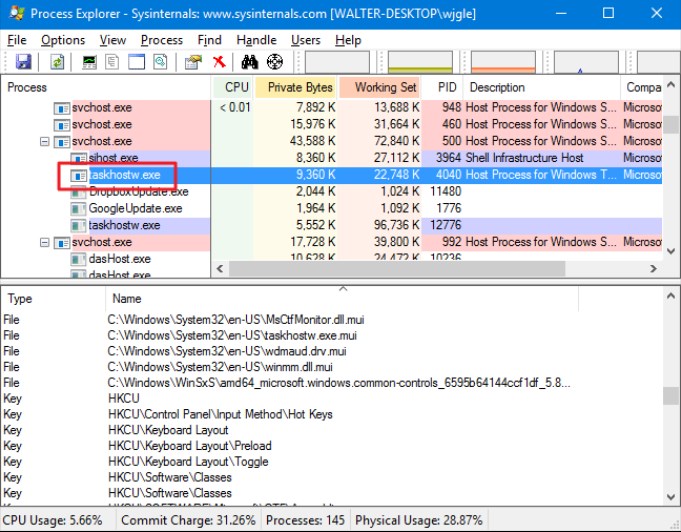Click the physical memory mini graph with orange bar
Screen dimensions: 681x532
[x=503, y=62]
